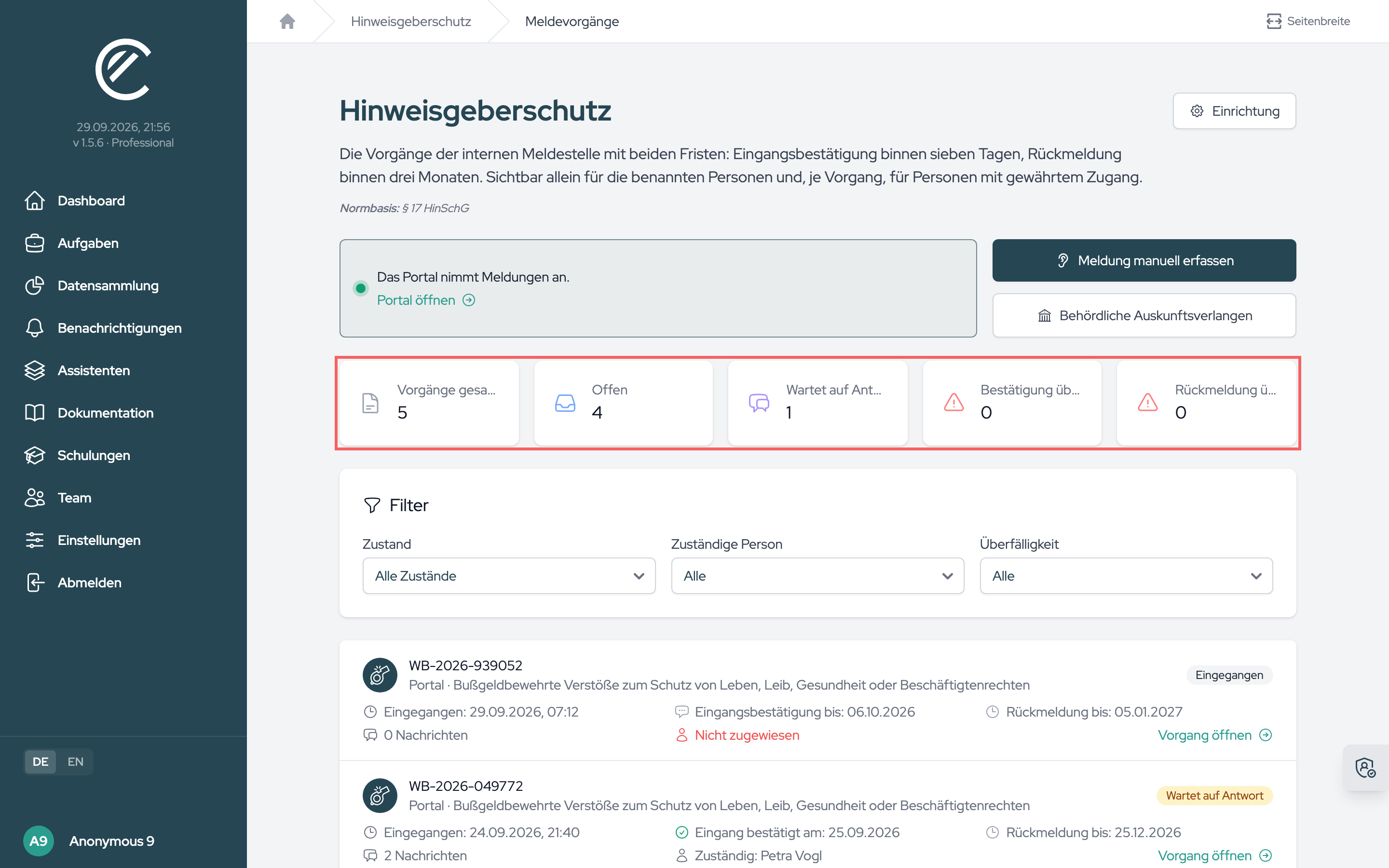Click the Bestätigung überfällig warning icon
The width and height of the screenshot is (1389, 868).
953,403
